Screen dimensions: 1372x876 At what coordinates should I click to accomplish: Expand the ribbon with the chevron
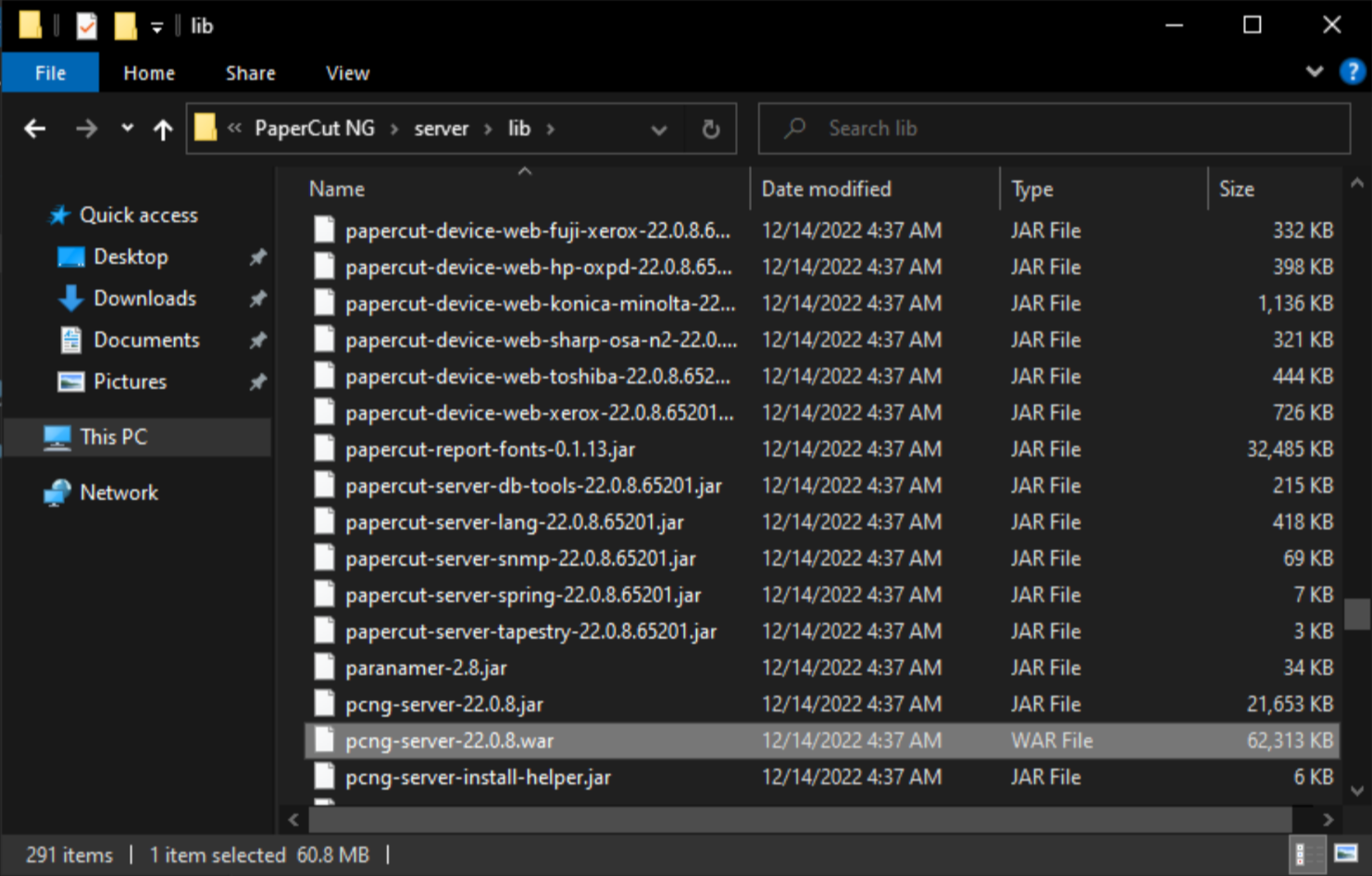(x=1315, y=71)
